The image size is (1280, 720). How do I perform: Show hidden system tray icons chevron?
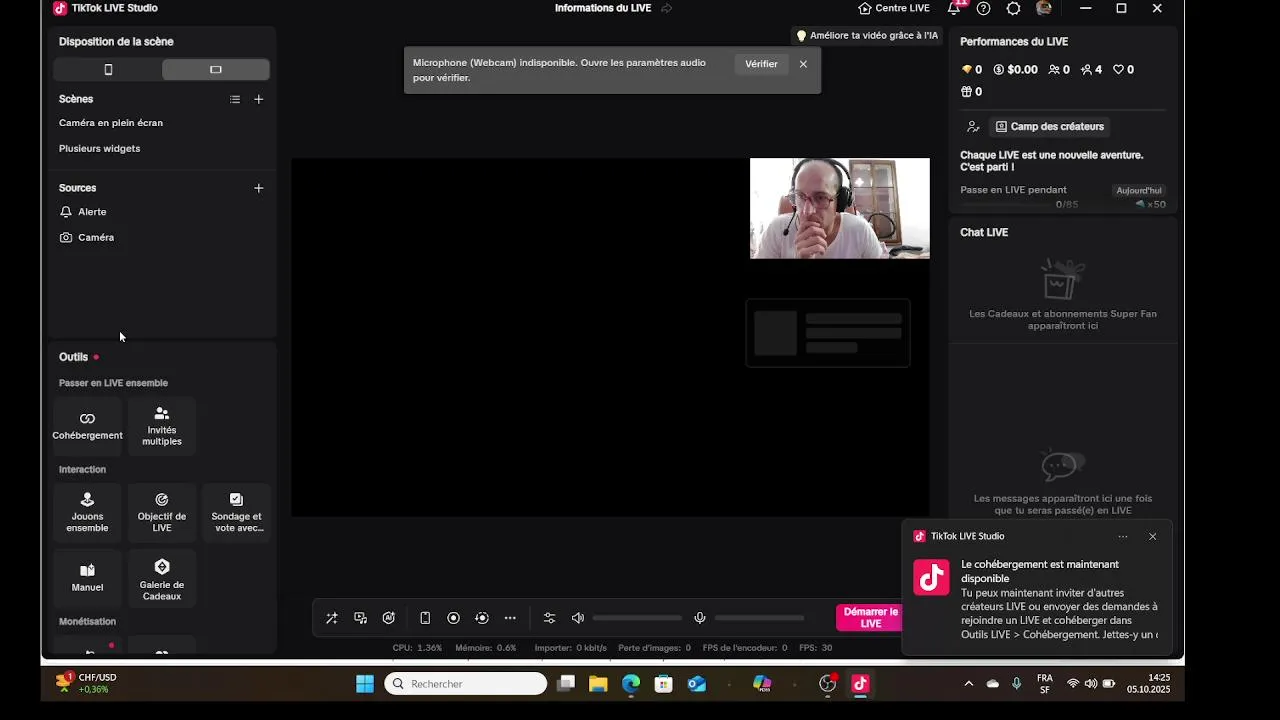tap(968, 684)
